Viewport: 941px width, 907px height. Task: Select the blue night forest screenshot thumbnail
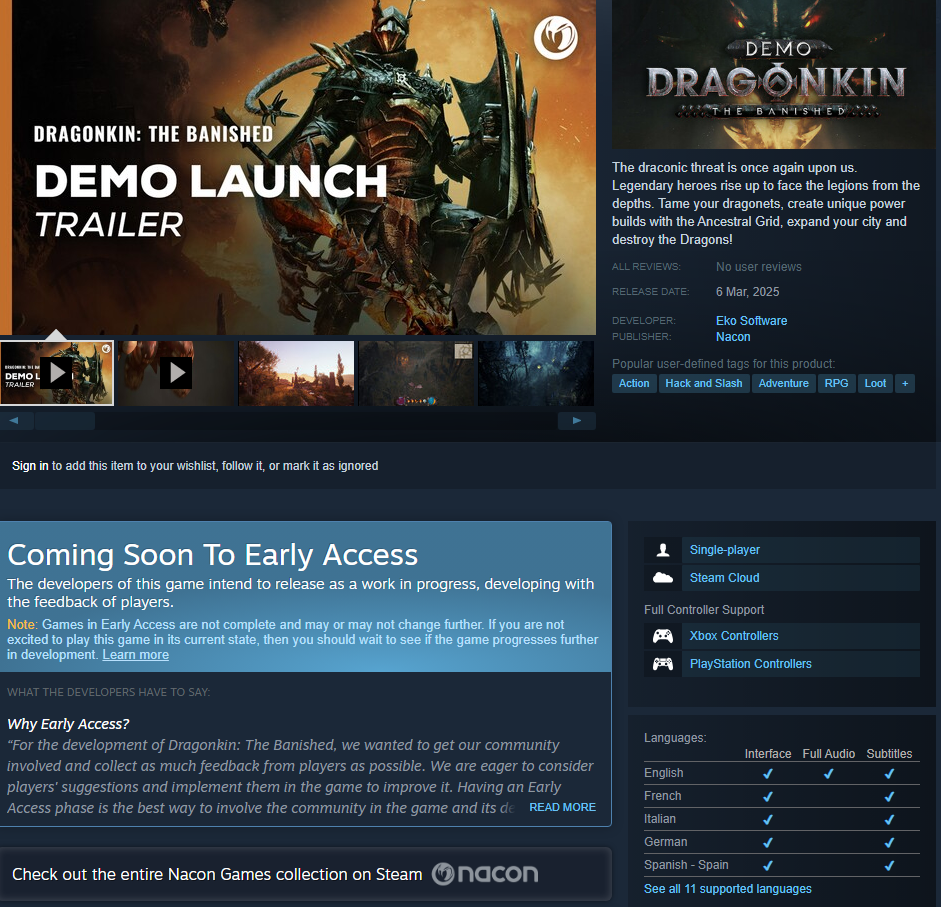click(x=536, y=373)
